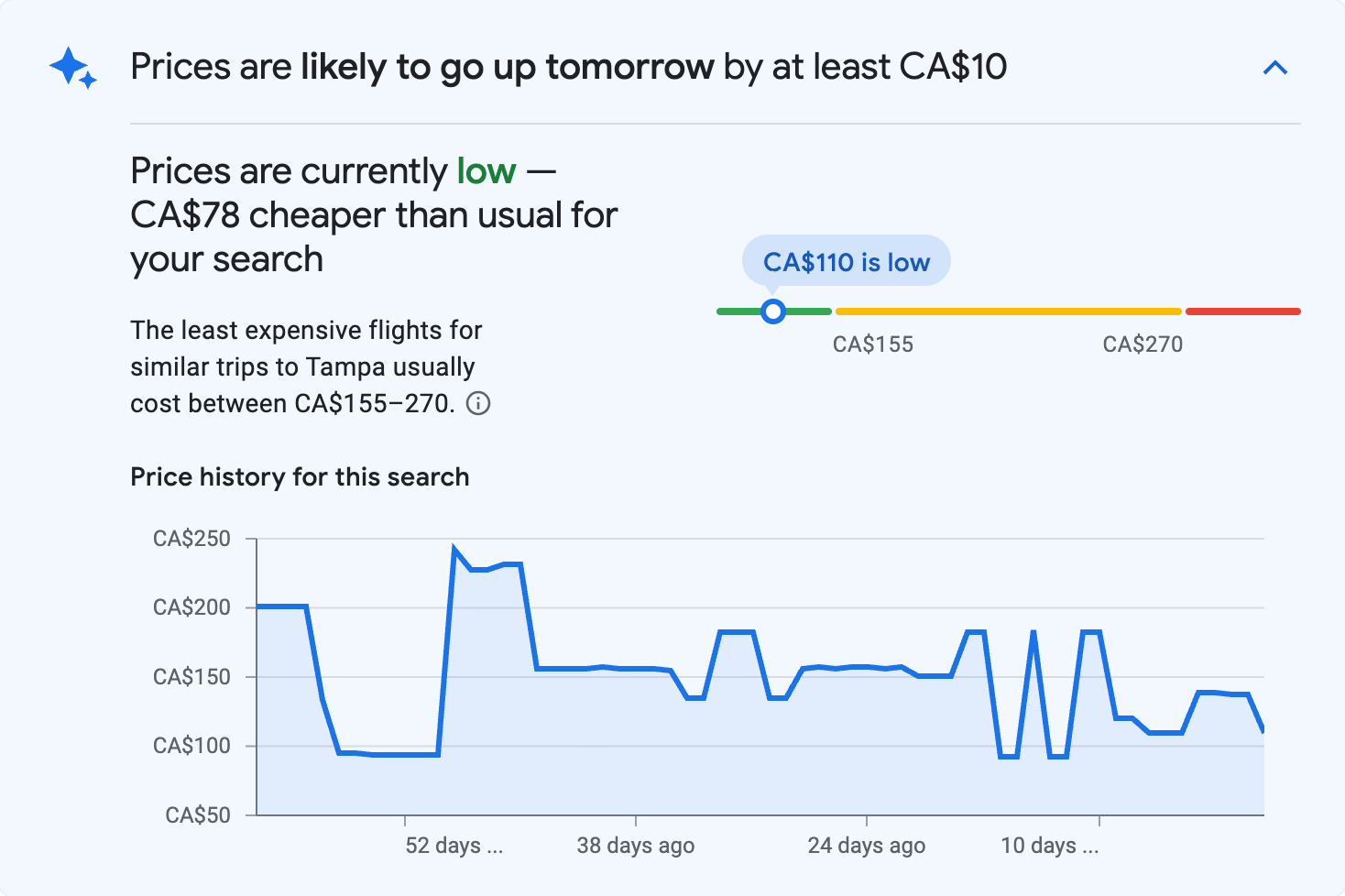Click the 'Prices are likely to go up' headline
Screen dimensions: 1345x896
coord(568,67)
